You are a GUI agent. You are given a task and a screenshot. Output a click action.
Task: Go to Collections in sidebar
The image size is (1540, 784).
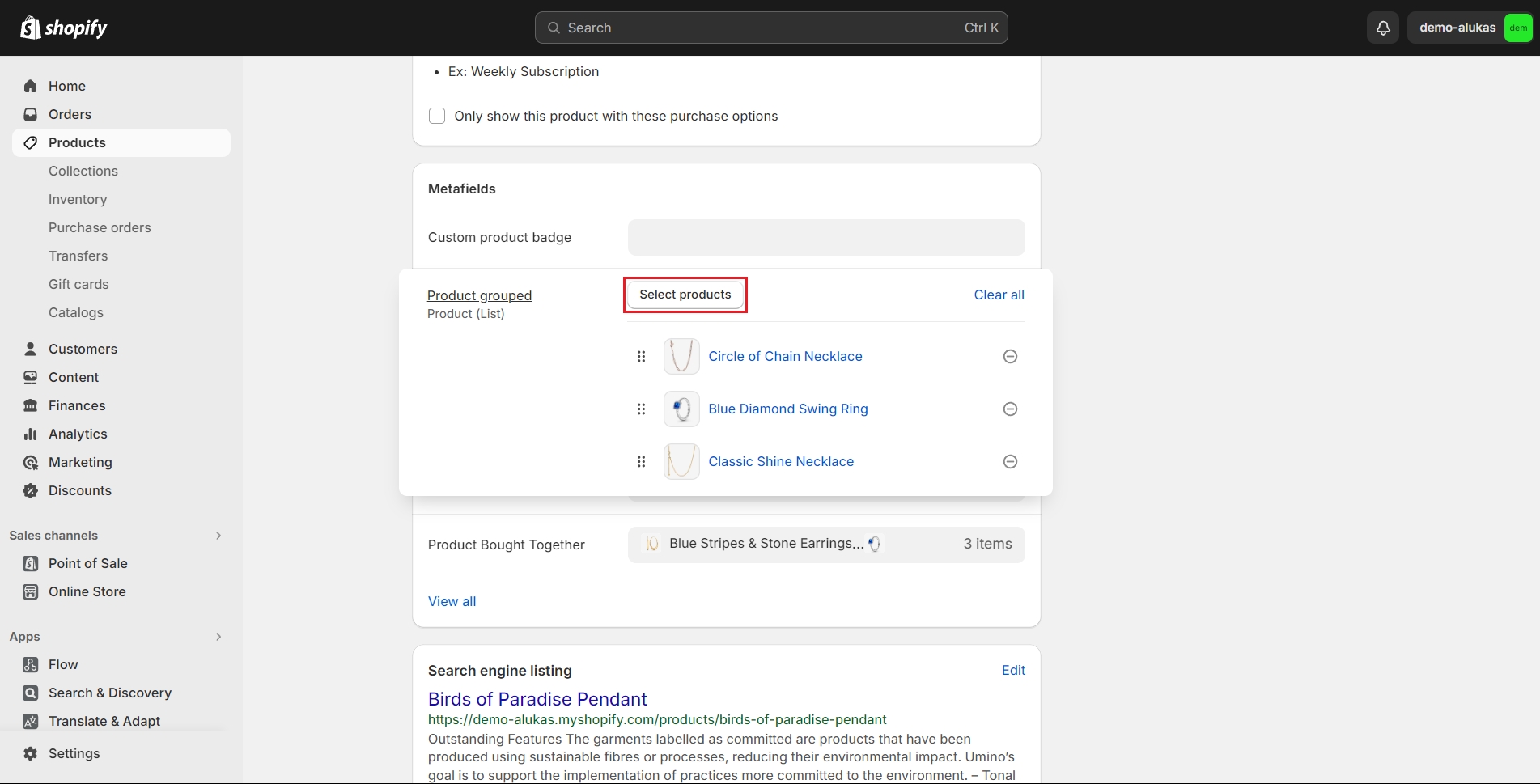tap(83, 171)
